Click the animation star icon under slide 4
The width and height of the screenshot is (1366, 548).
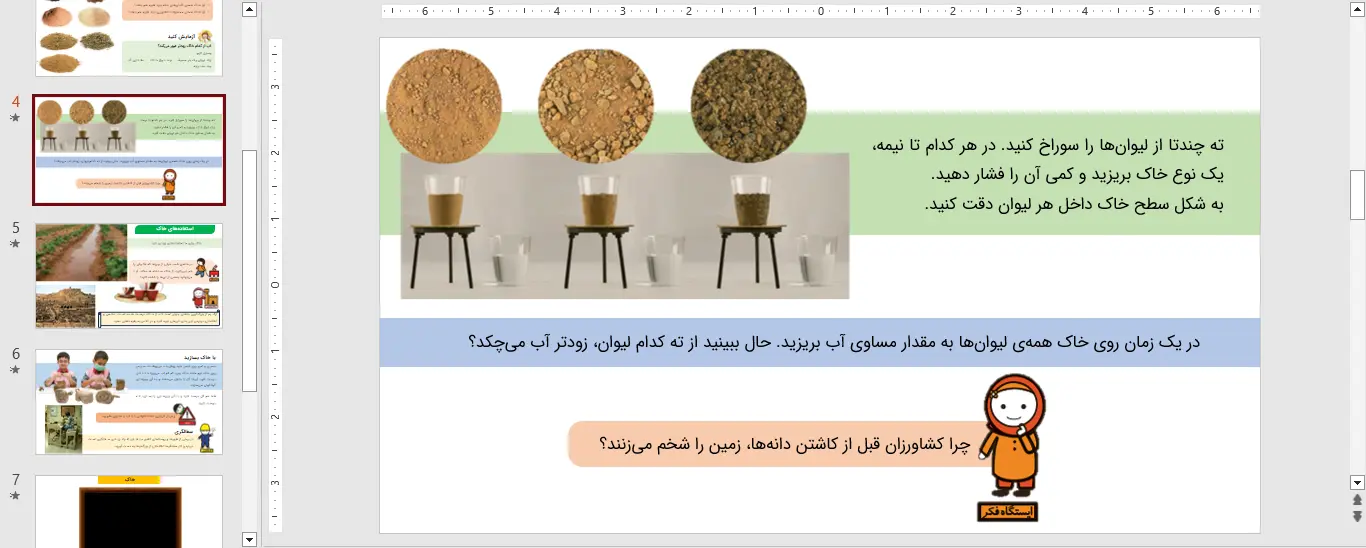click(15, 118)
